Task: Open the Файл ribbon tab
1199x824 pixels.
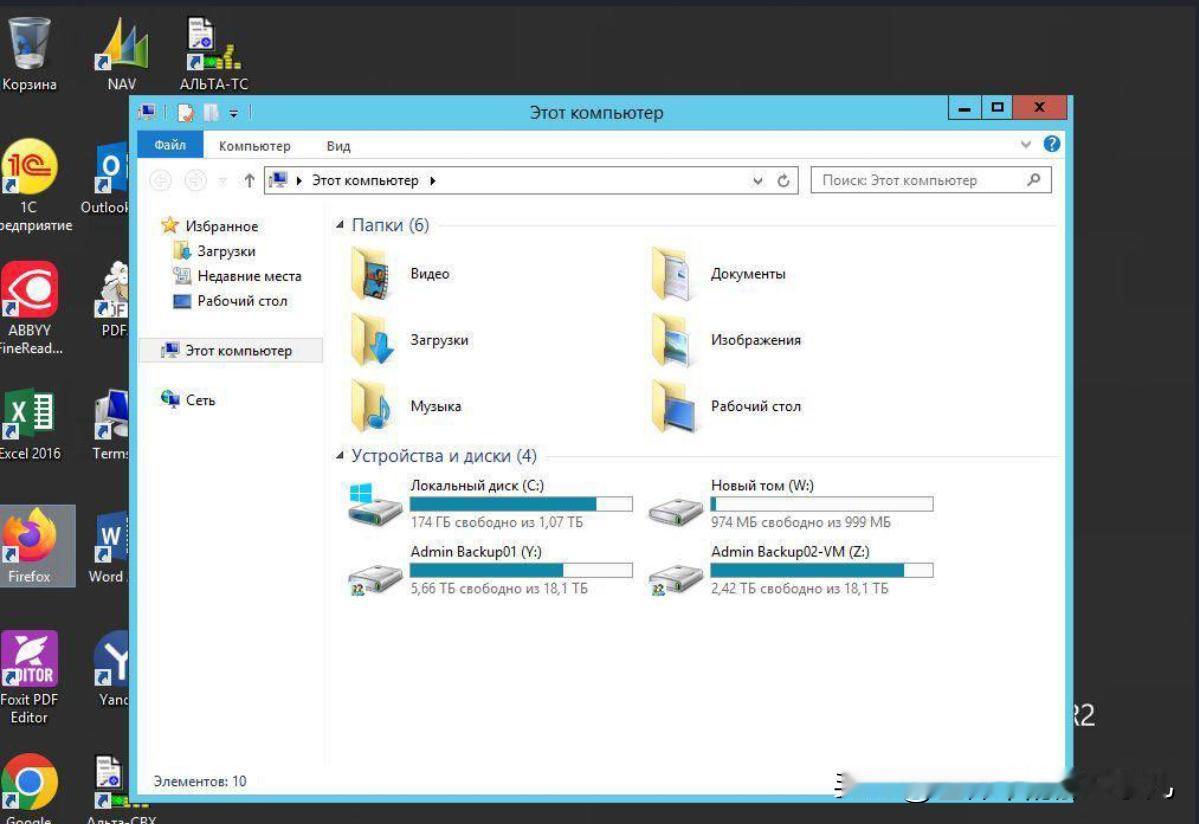Action: (x=170, y=145)
